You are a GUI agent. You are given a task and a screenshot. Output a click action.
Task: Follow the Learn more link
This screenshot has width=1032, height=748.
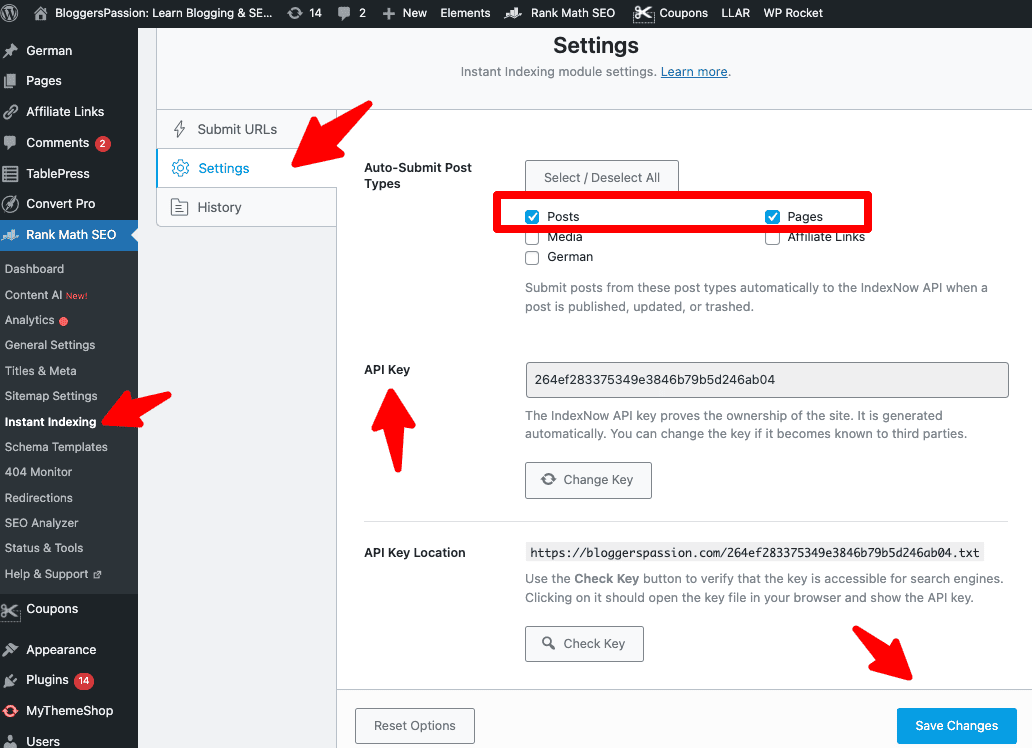694,72
